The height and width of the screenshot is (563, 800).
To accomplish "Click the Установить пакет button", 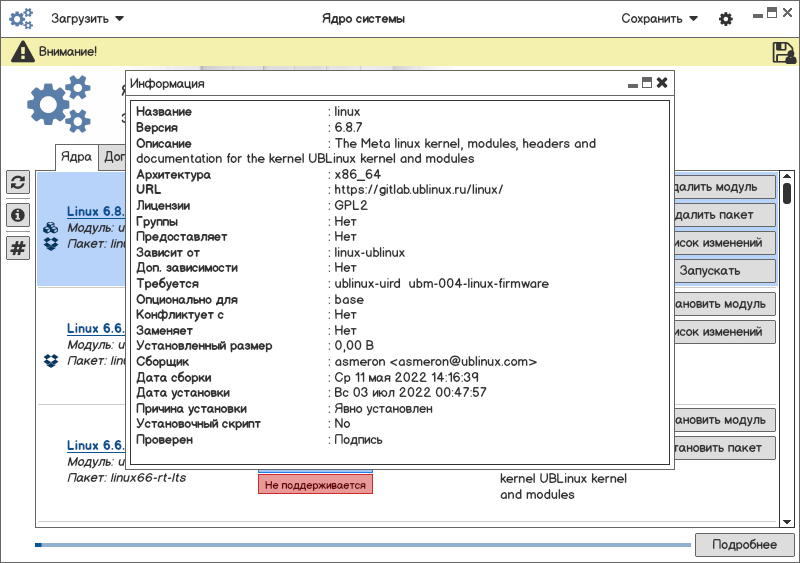I will [725, 448].
